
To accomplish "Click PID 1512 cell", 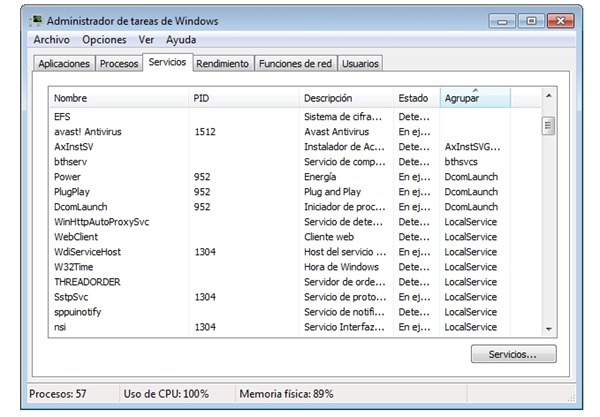I will point(205,132).
